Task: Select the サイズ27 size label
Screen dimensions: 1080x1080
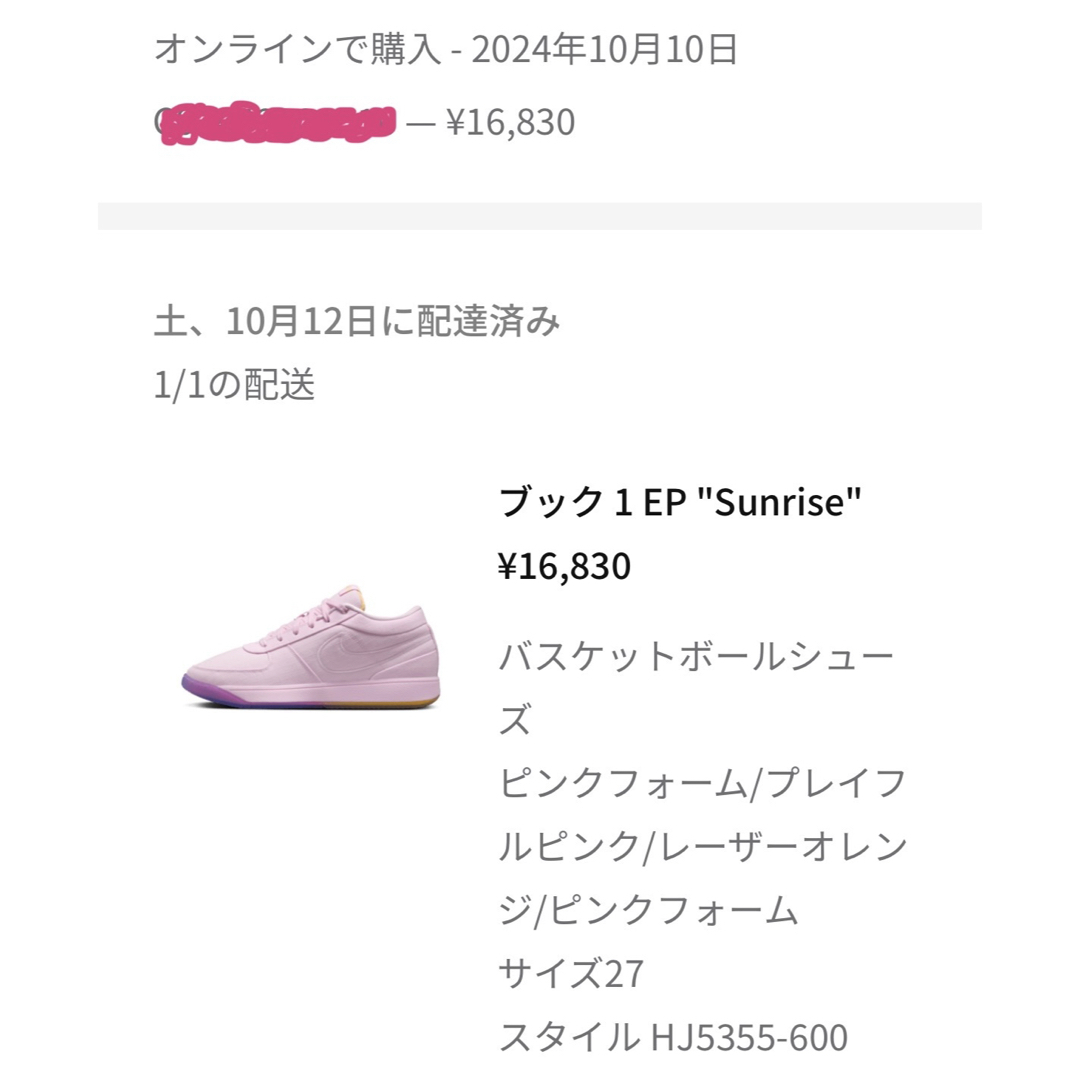Action: point(571,974)
